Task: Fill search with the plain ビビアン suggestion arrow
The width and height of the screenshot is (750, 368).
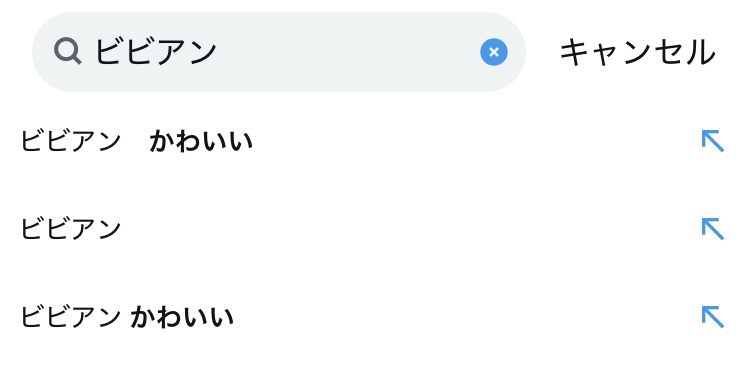Action: (713, 229)
